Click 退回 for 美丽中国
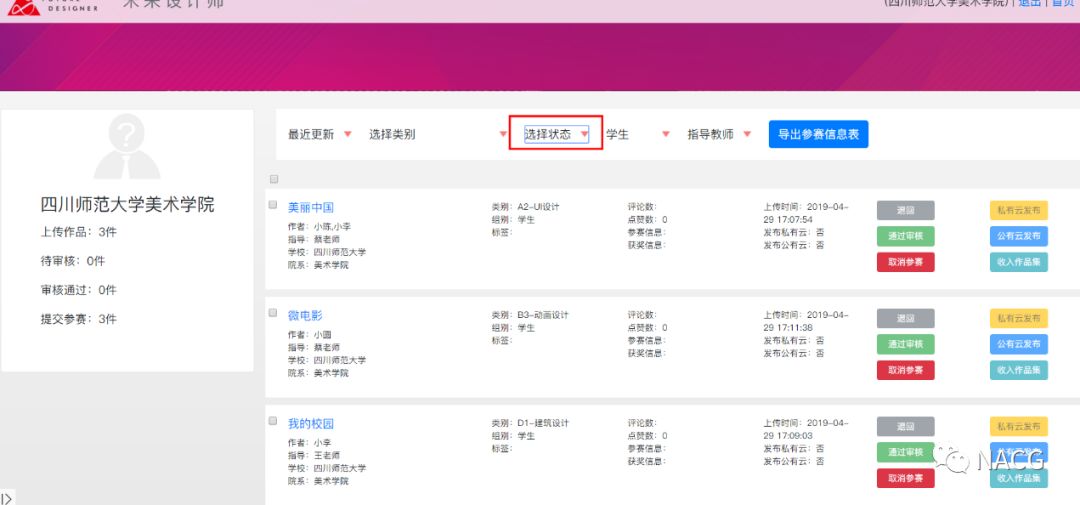 [905, 210]
